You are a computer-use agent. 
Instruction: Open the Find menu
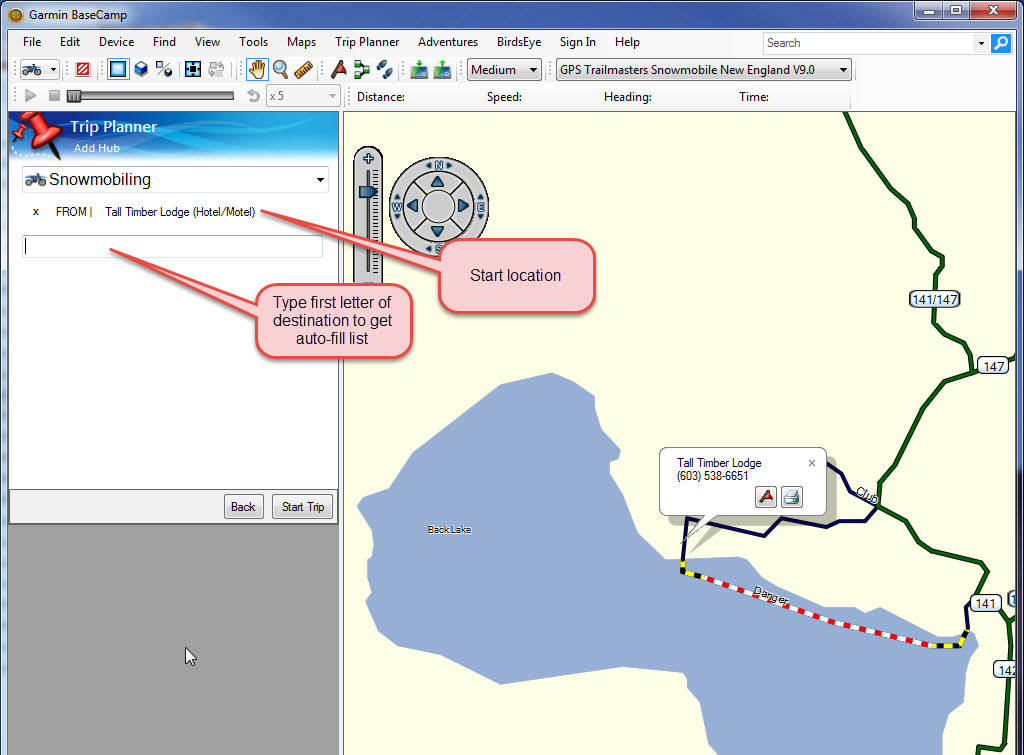click(164, 42)
